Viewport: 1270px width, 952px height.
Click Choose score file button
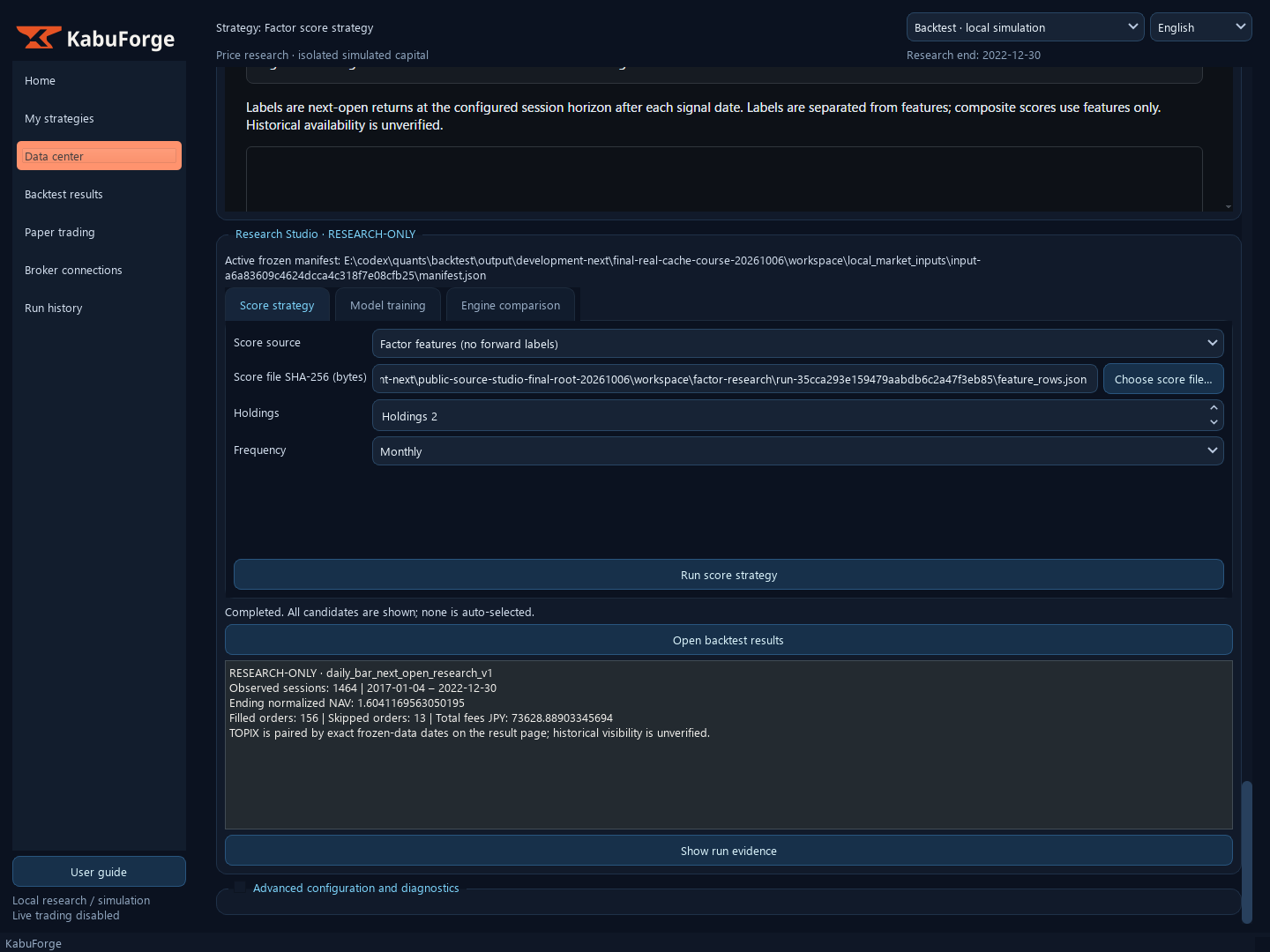(1163, 379)
